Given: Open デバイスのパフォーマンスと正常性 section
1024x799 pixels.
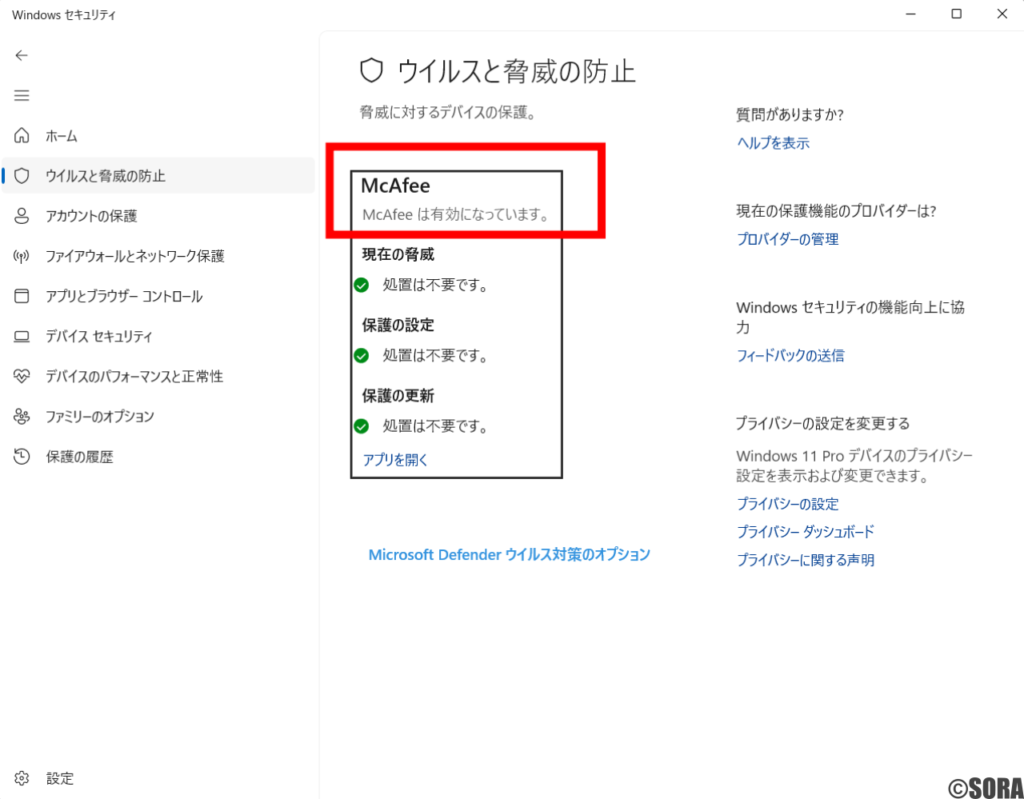Looking at the screenshot, I should click(157, 376).
